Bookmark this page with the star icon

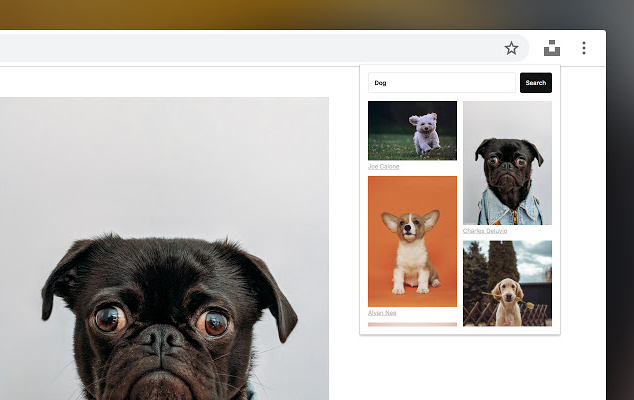(511, 48)
